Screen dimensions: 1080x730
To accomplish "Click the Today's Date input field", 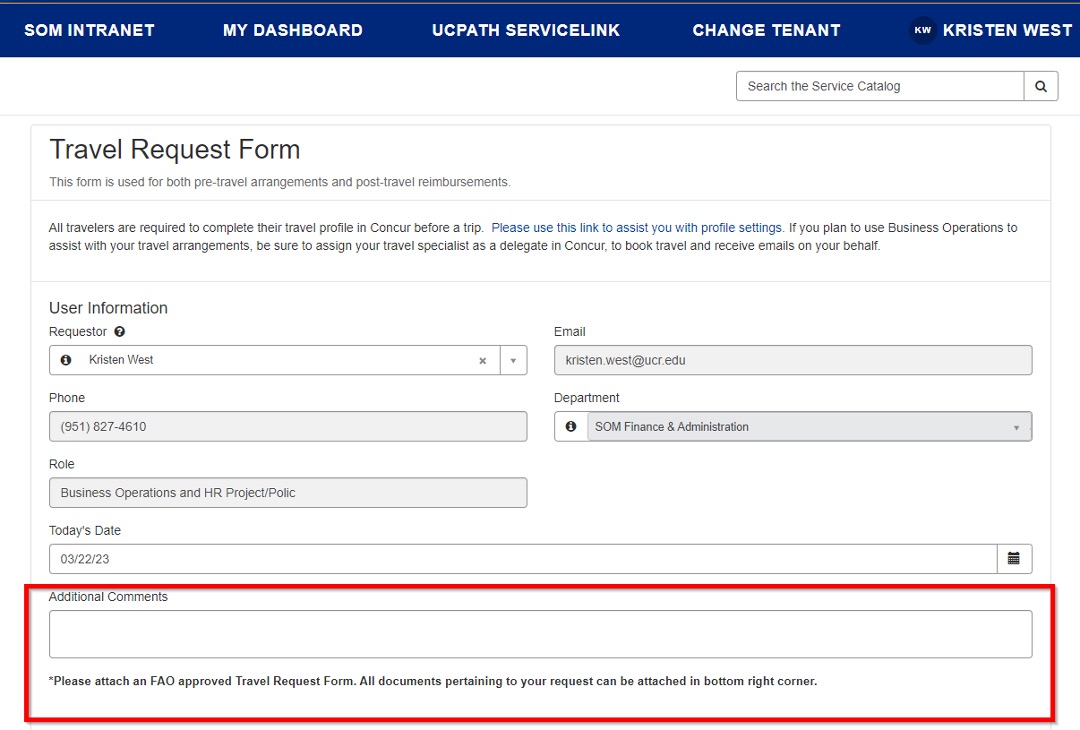I will [x=522, y=559].
